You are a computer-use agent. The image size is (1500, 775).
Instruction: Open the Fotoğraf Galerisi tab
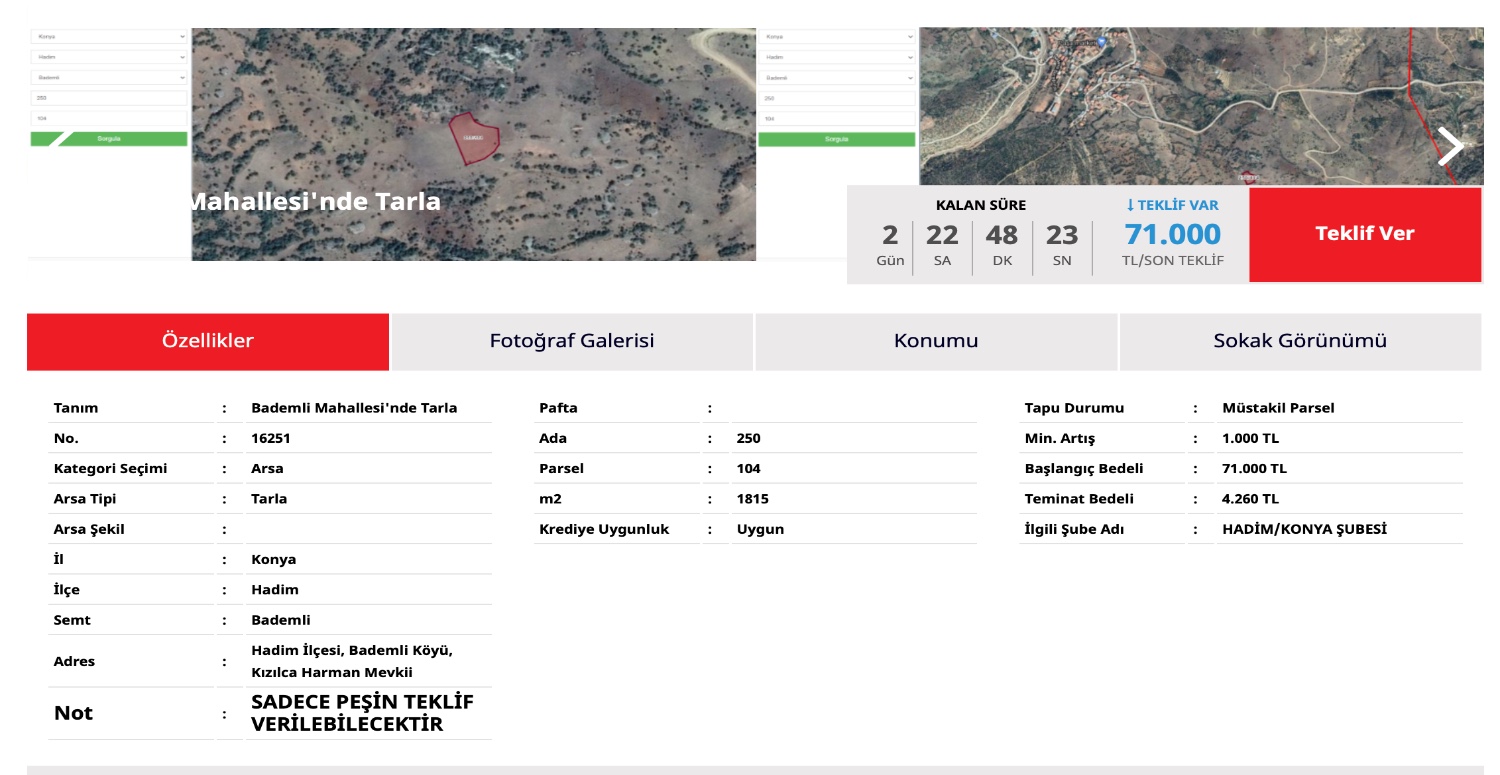571,341
